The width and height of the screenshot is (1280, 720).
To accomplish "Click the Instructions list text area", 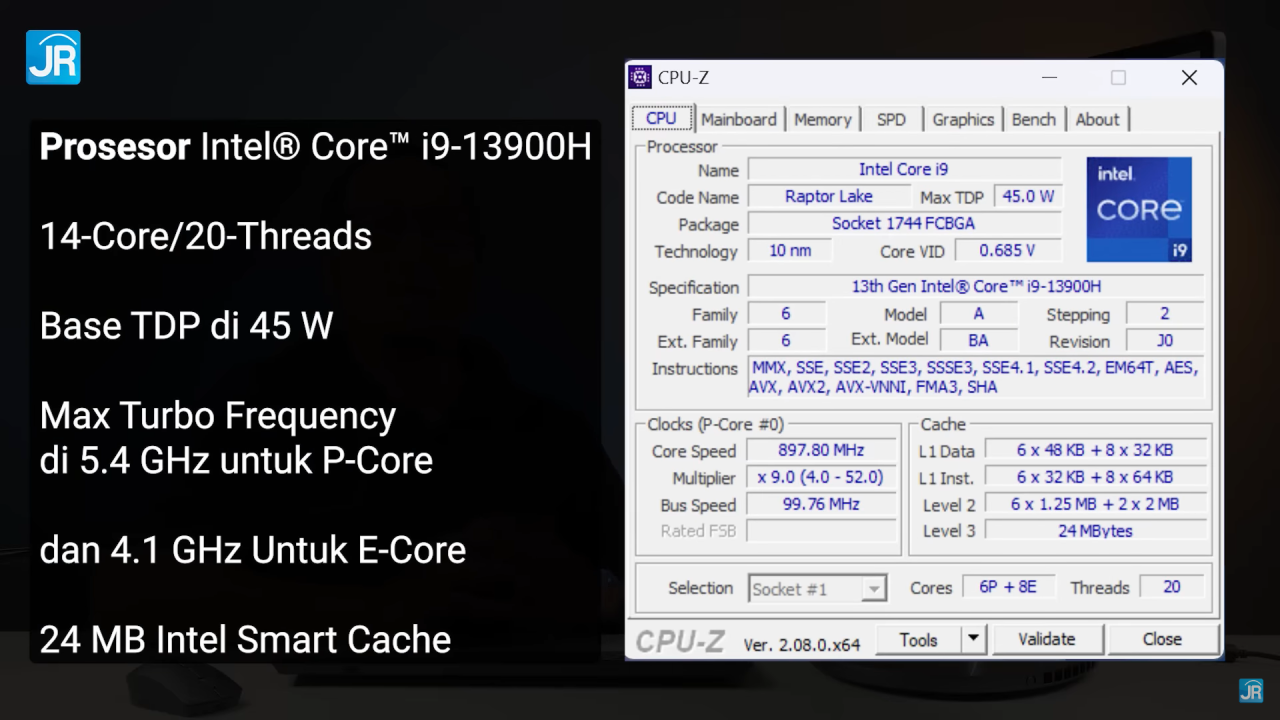I will click(975, 377).
